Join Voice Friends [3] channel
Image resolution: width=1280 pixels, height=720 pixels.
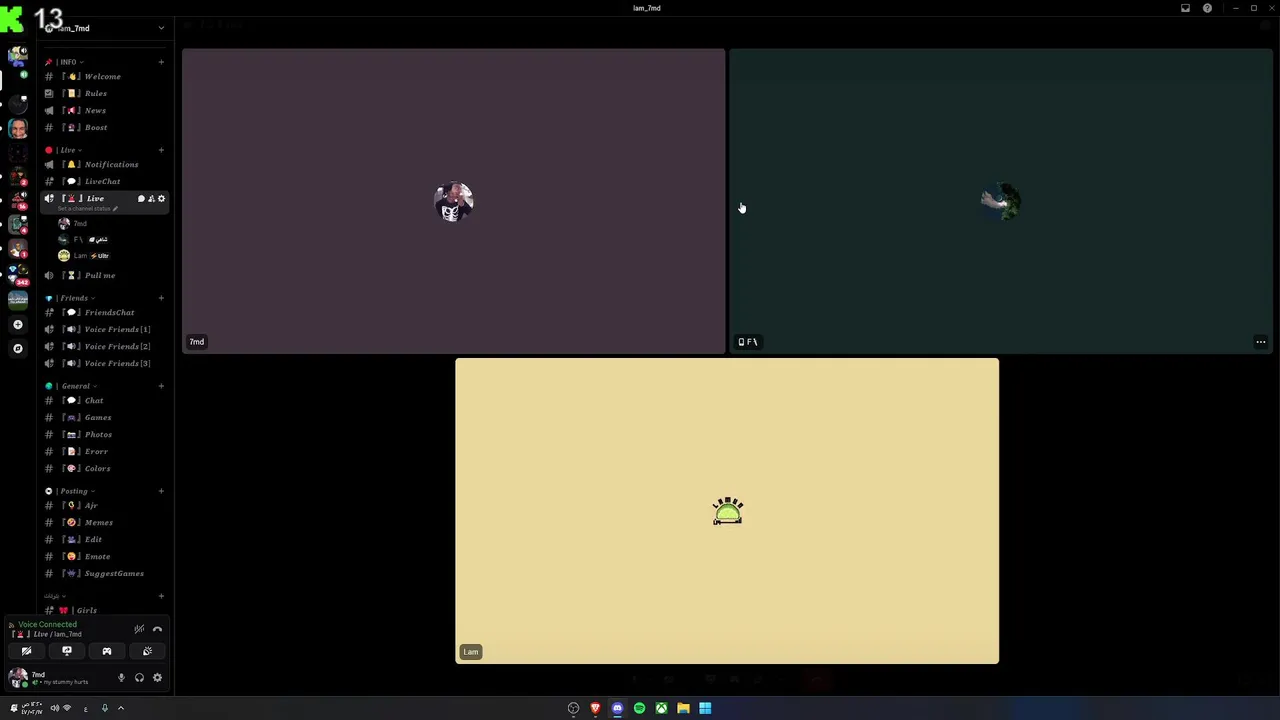pos(104,364)
